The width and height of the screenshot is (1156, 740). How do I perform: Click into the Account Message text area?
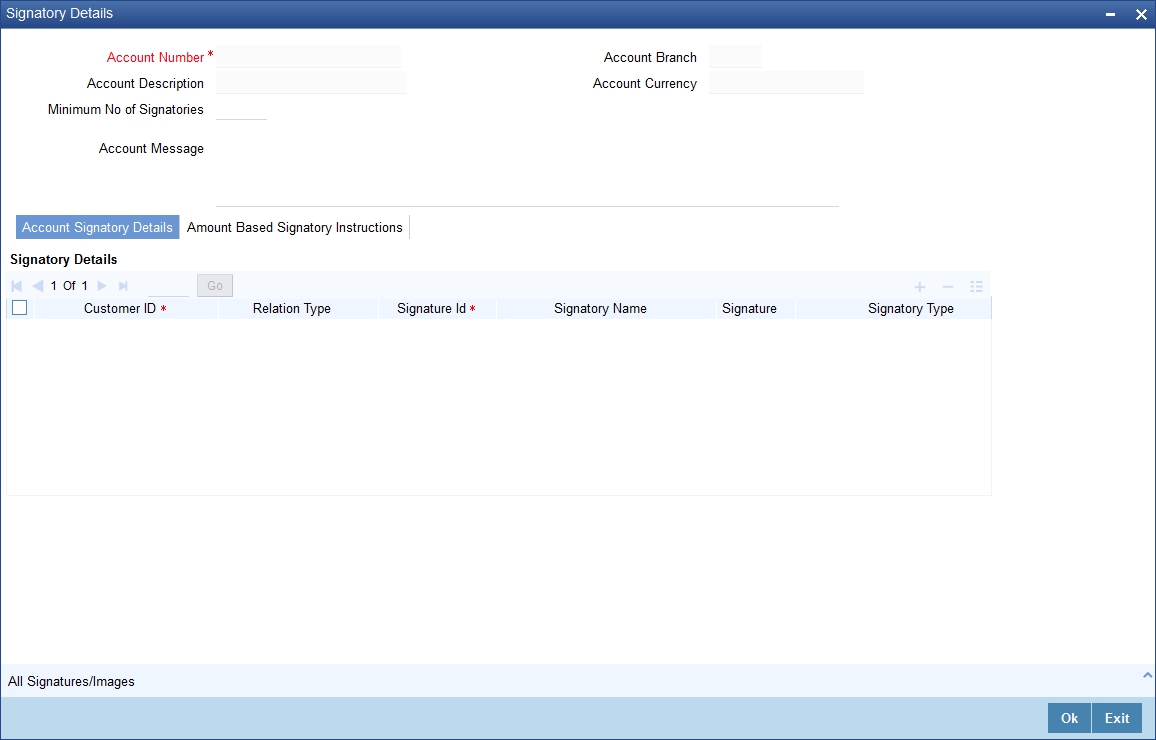click(x=527, y=168)
